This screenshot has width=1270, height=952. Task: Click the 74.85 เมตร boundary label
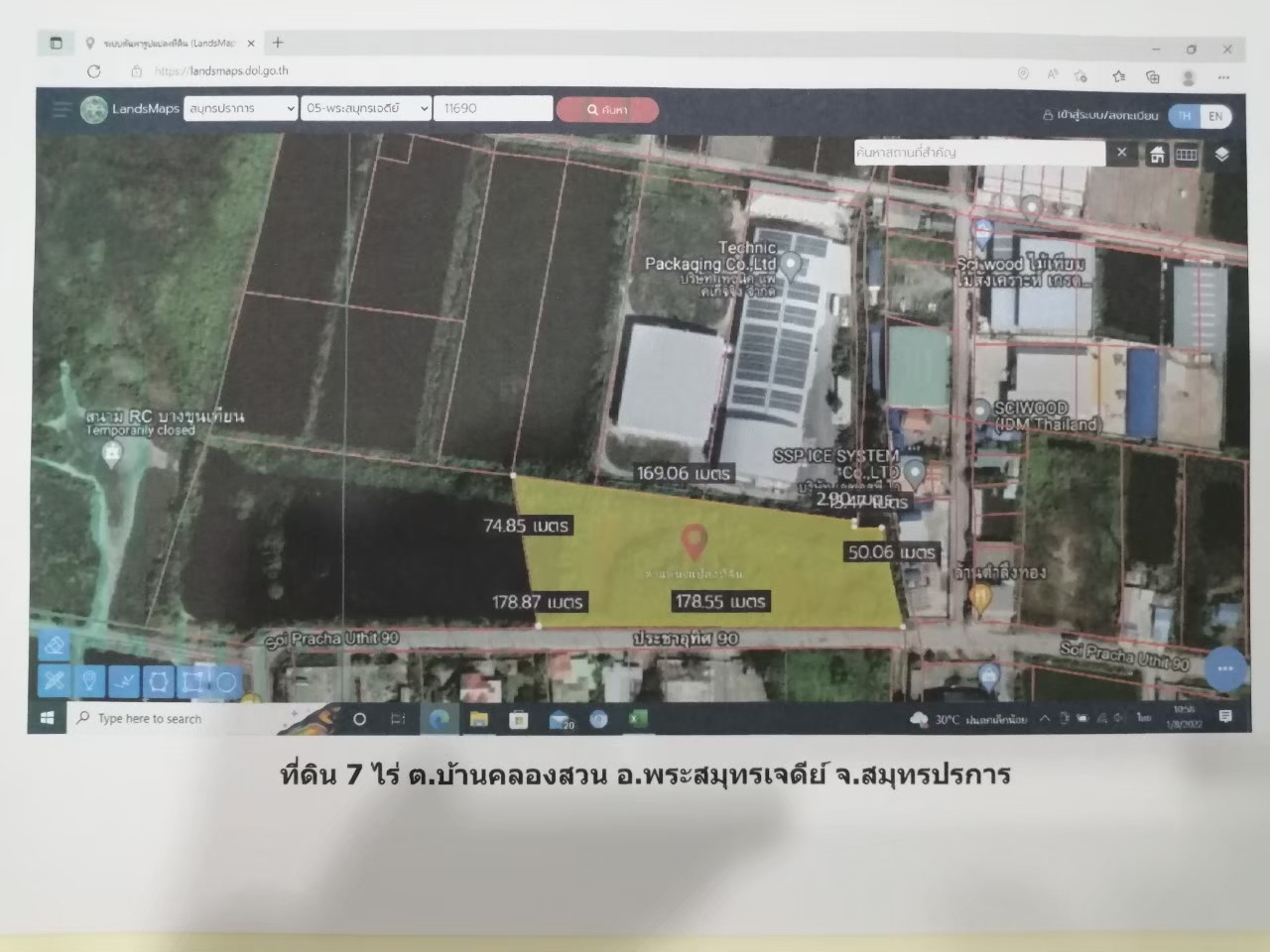pyautogui.click(x=526, y=526)
